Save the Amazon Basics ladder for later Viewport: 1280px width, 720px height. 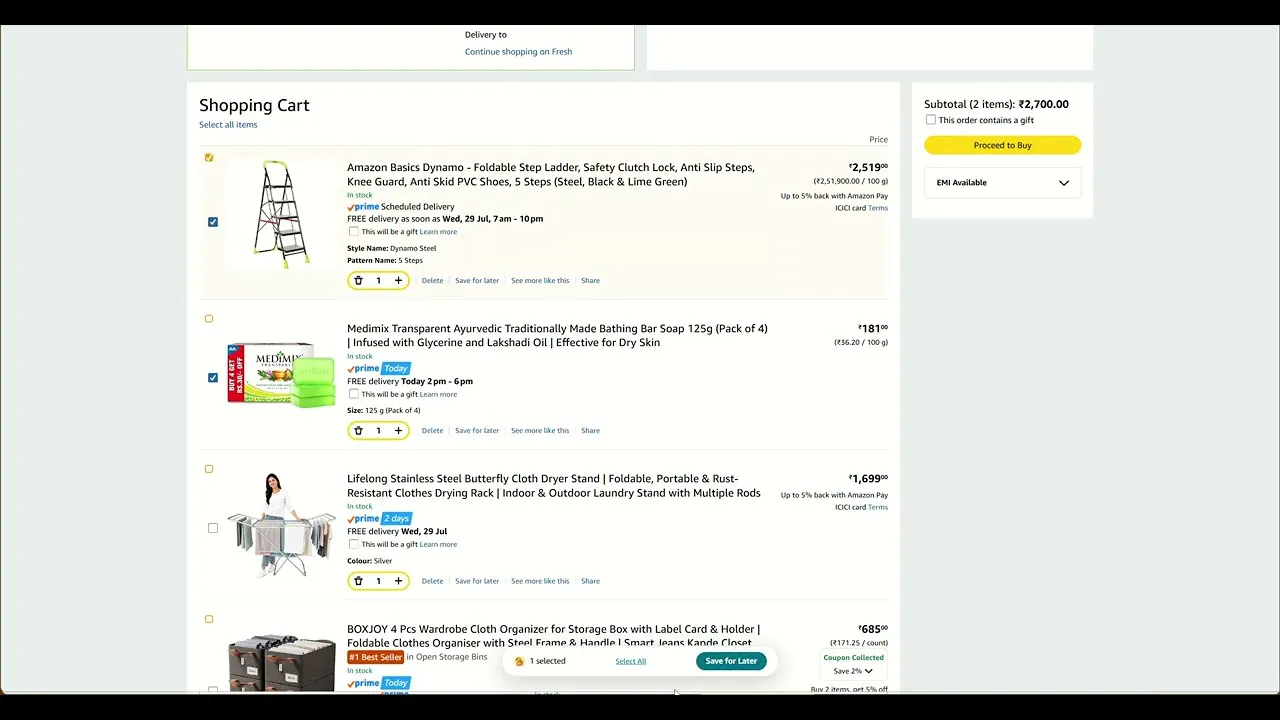pos(477,281)
